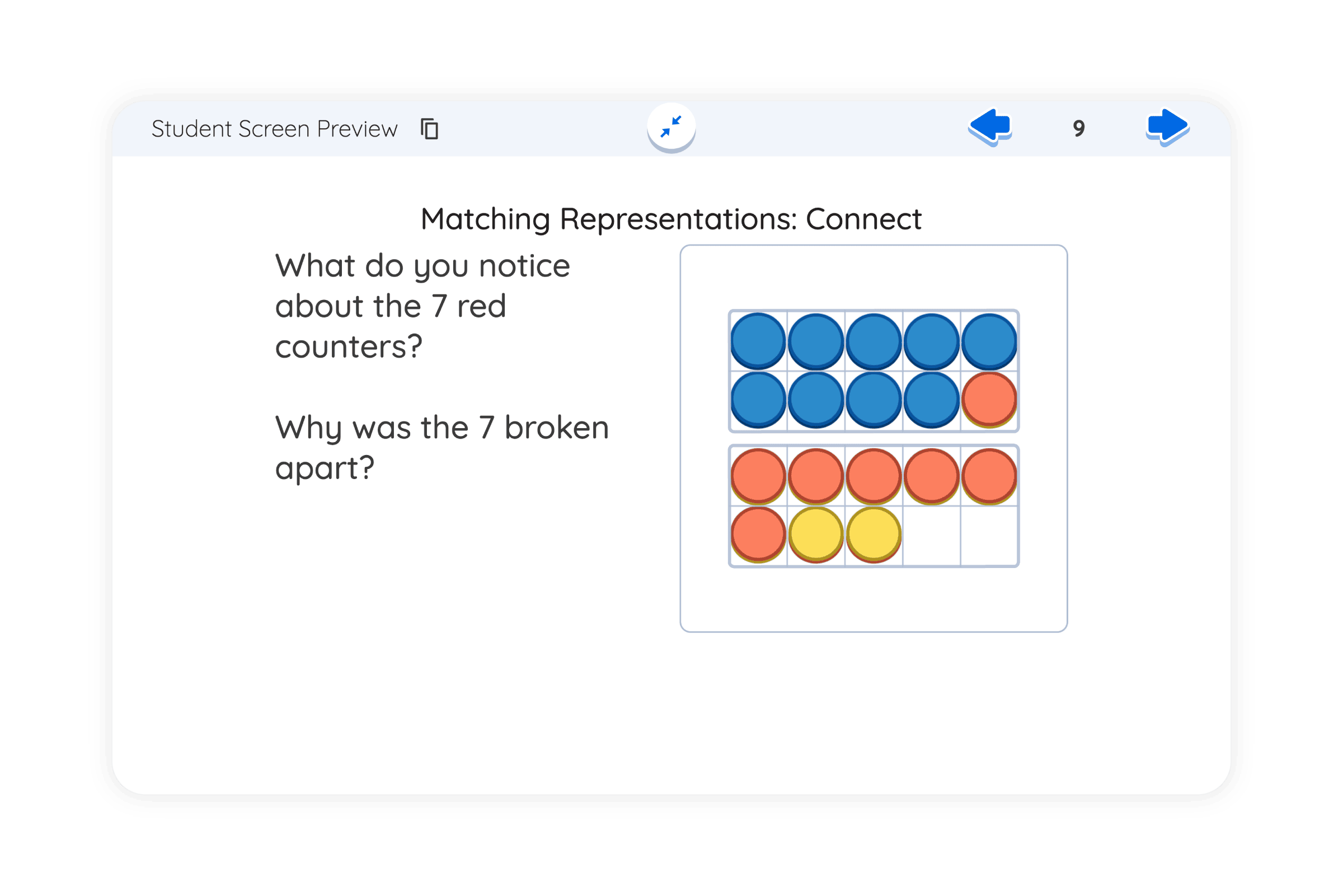Select the Student Screen Preview label
Screen dimensions: 1343x896
click(x=274, y=128)
